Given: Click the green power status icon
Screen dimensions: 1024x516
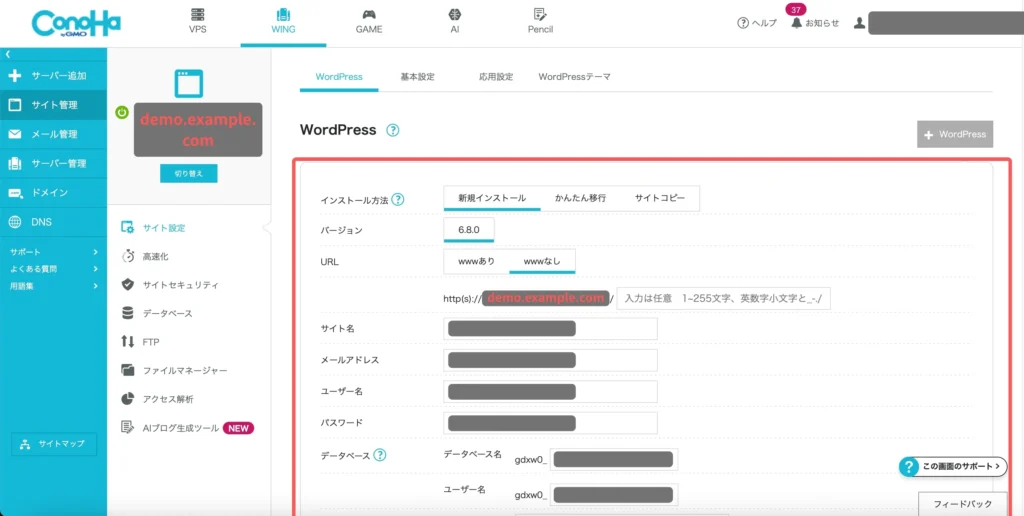Looking at the screenshot, I should pyautogui.click(x=121, y=112).
